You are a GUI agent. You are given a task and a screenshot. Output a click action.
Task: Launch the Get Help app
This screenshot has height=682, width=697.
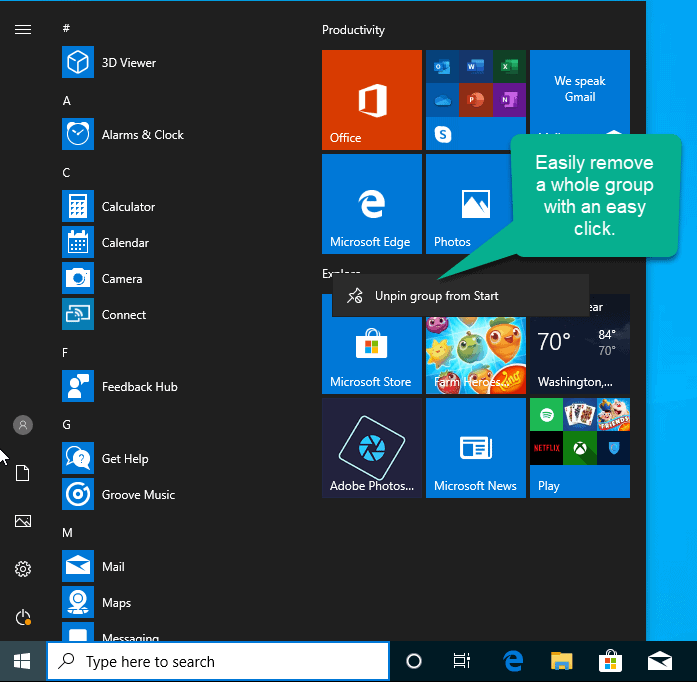click(x=105, y=458)
